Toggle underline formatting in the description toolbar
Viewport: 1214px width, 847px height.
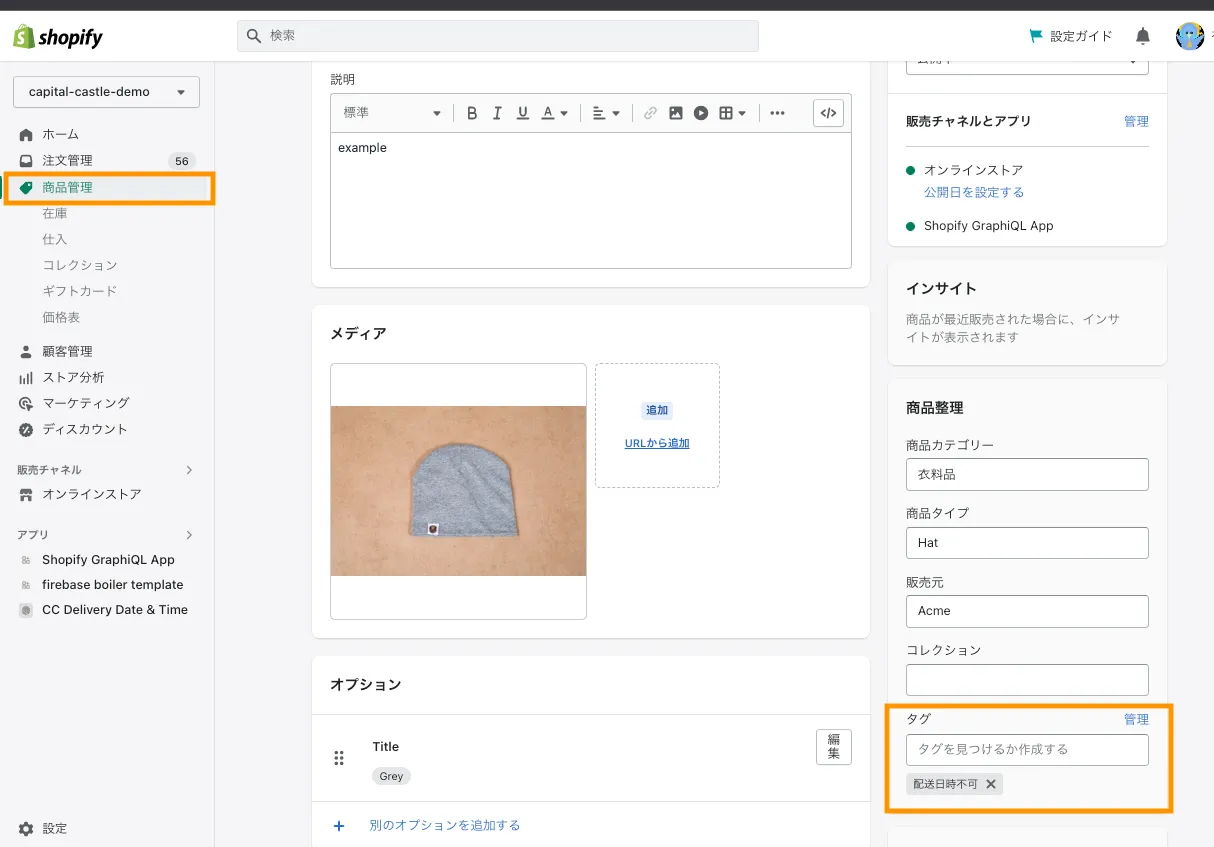521,112
